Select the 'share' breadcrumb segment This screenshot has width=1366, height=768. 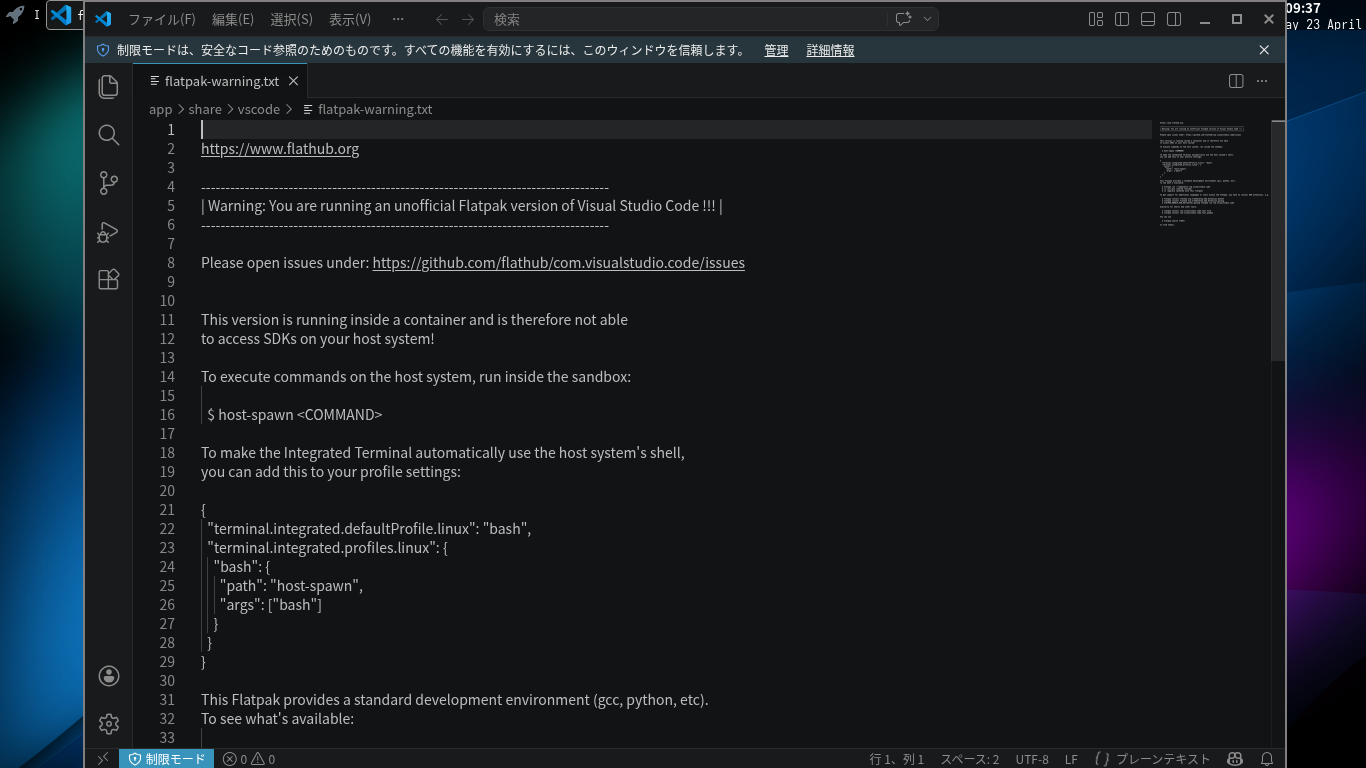(x=205, y=109)
